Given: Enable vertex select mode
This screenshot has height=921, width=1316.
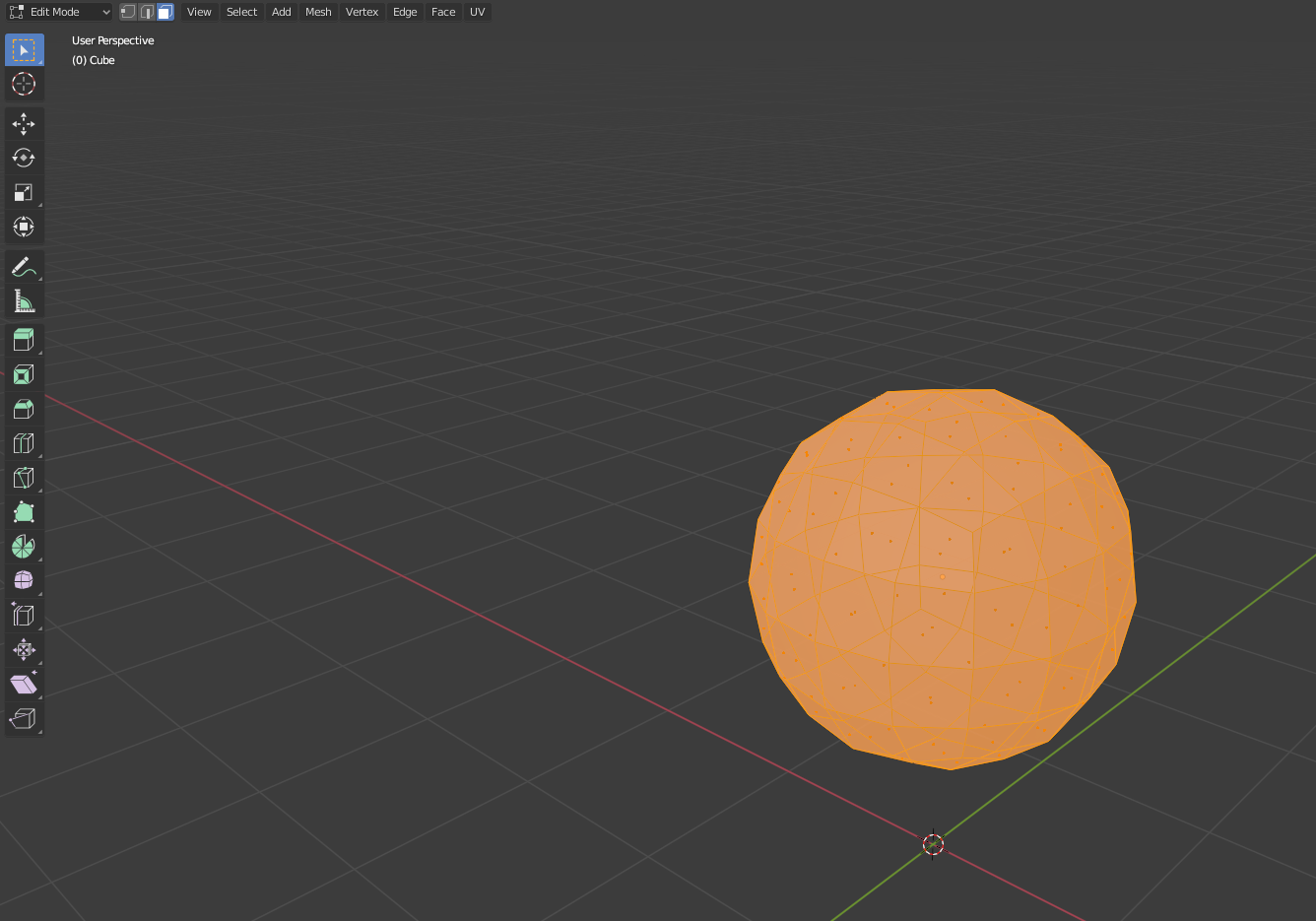Looking at the screenshot, I should (128, 12).
